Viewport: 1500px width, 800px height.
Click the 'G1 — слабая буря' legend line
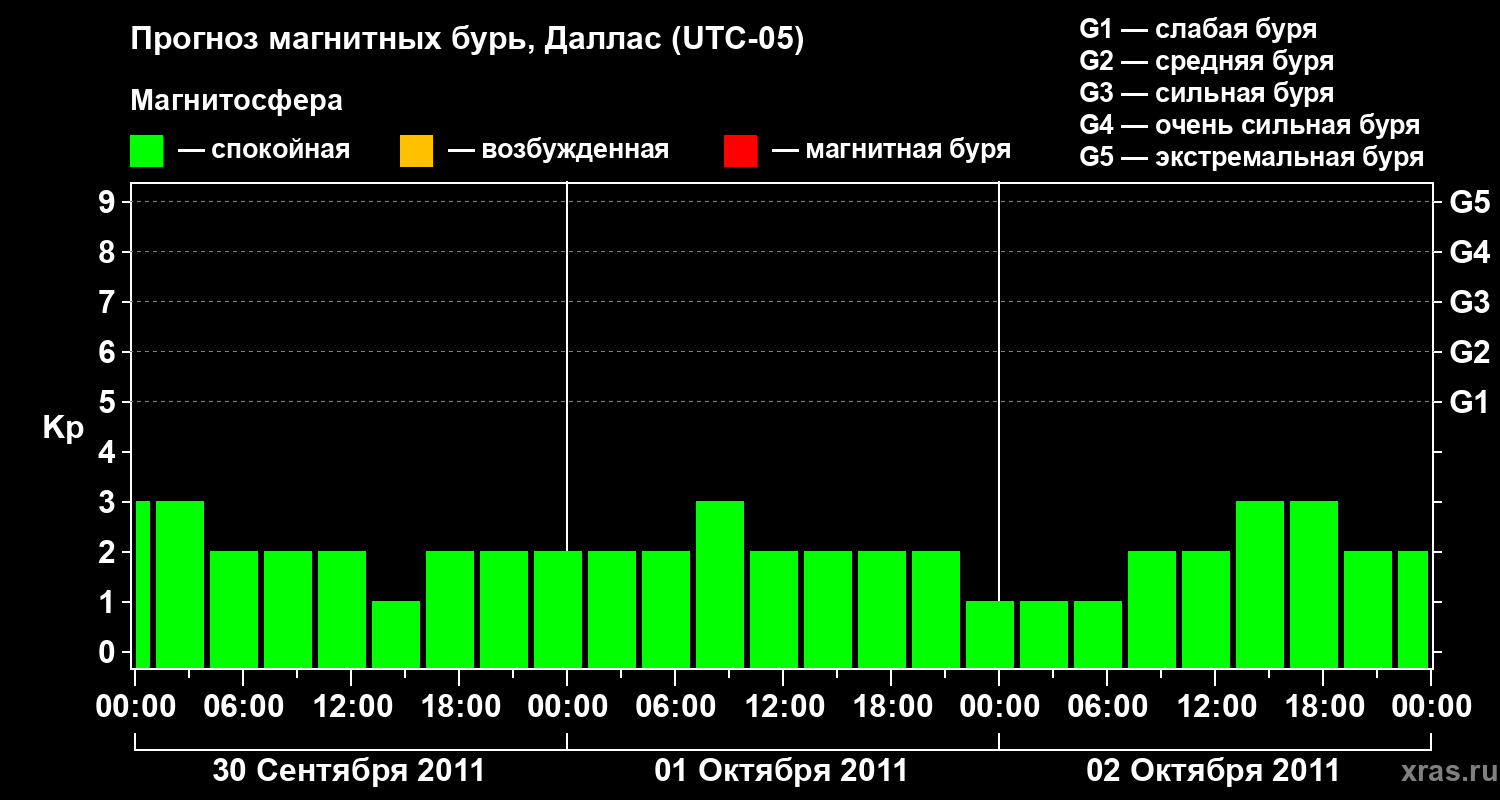(1198, 28)
